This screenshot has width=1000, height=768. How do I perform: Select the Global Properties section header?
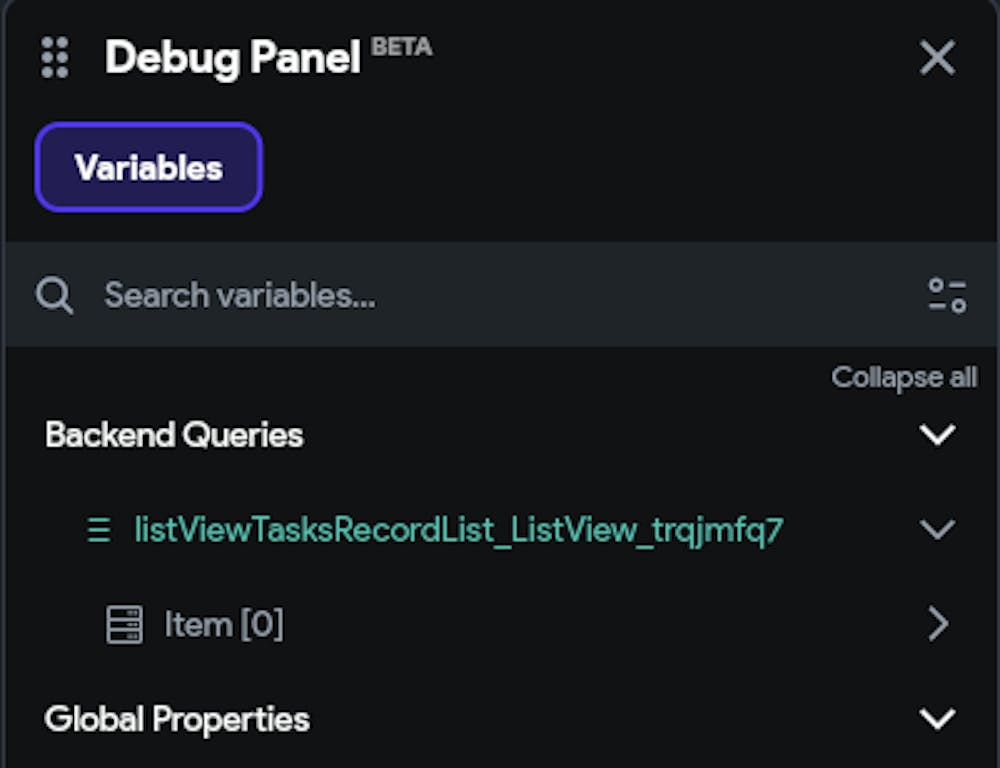click(177, 719)
